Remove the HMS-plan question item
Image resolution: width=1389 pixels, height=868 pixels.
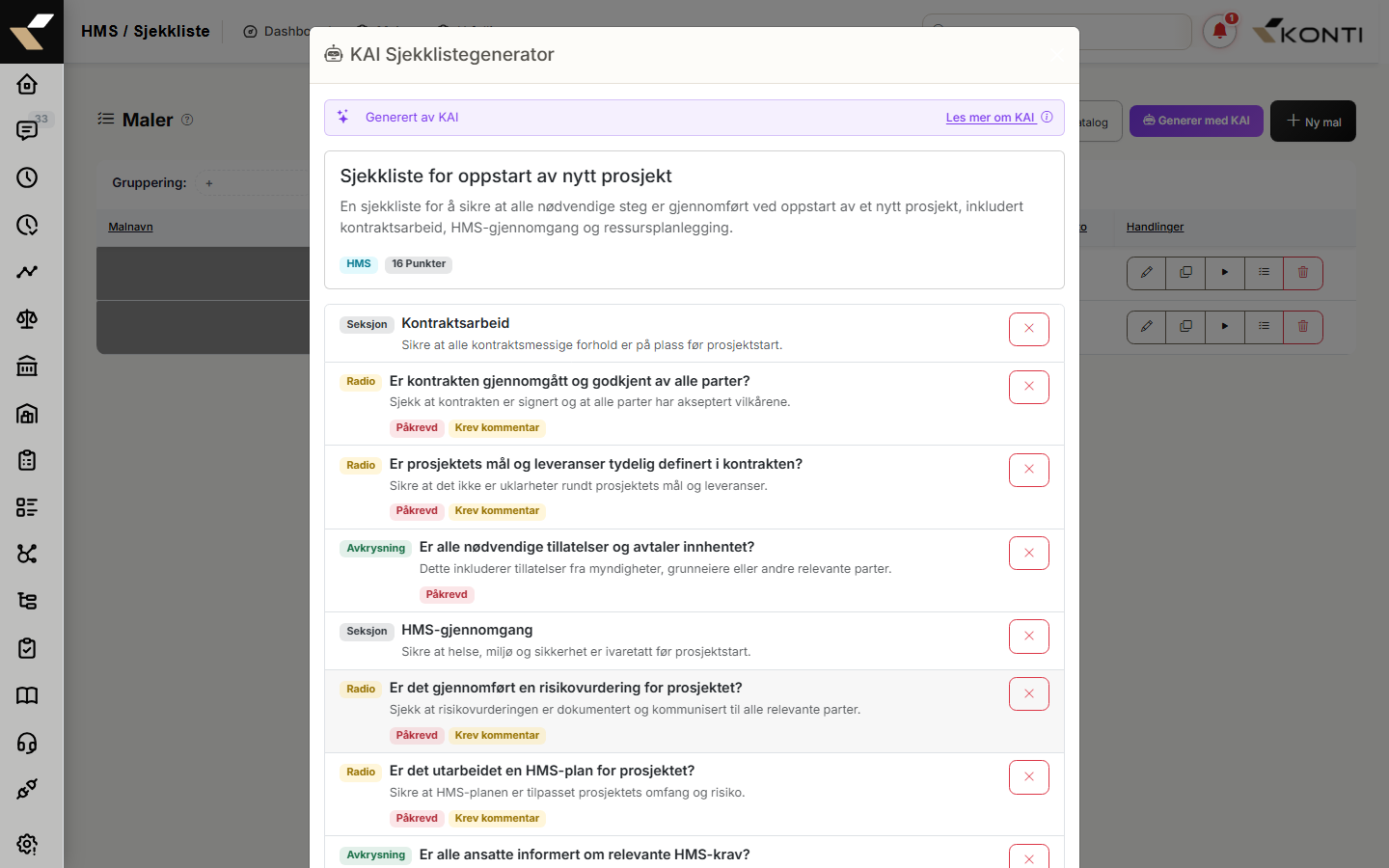pyautogui.click(x=1029, y=777)
